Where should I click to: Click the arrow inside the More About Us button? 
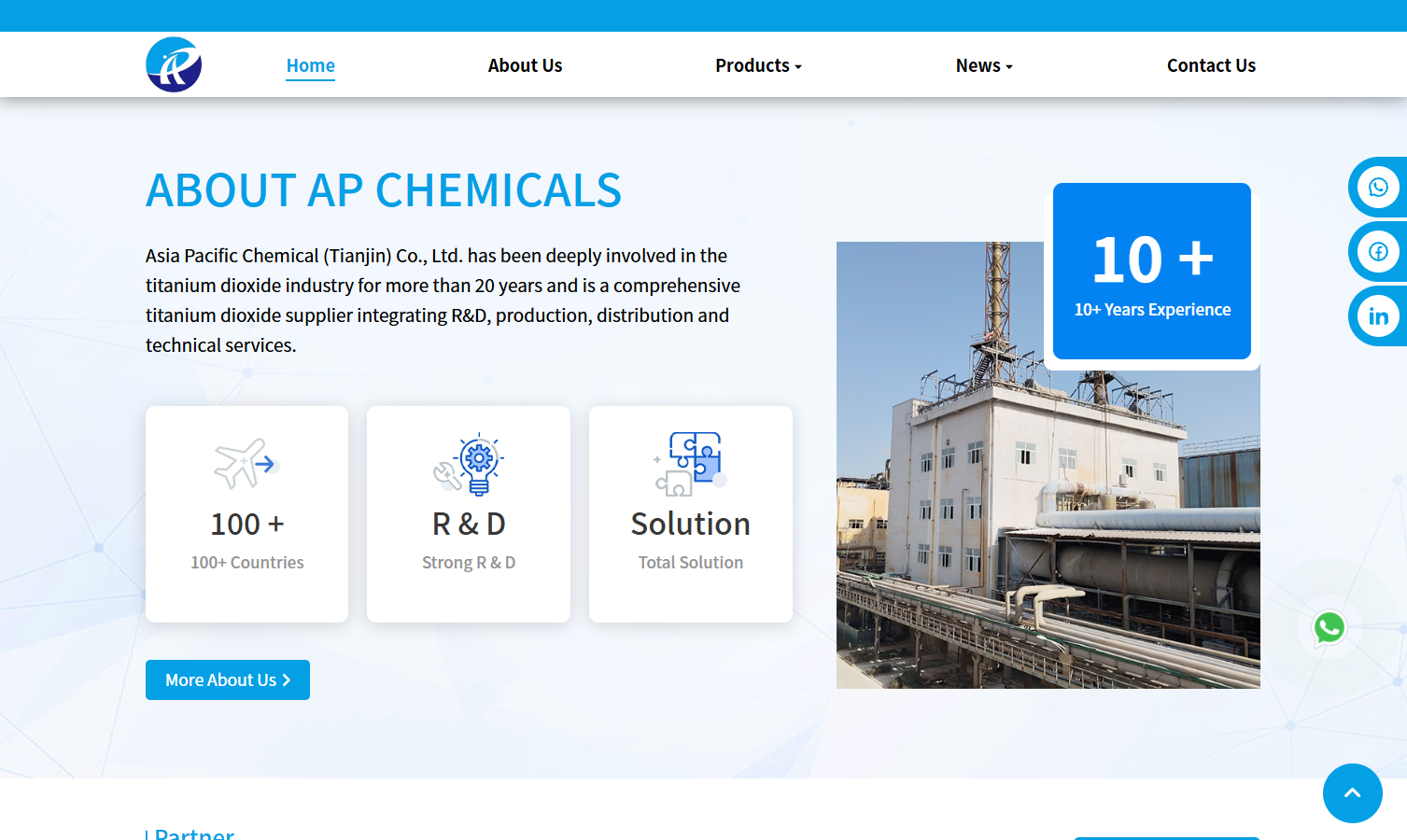[x=287, y=679]
